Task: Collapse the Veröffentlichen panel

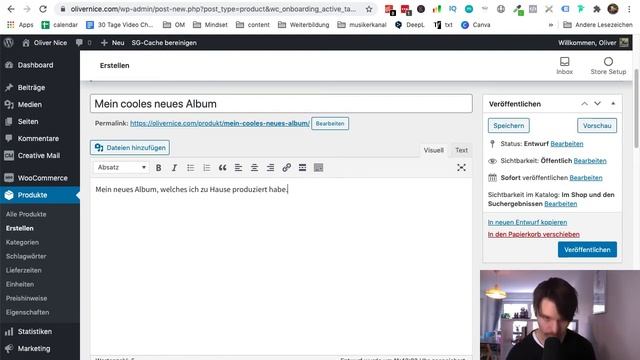Action: click(613, 104)
